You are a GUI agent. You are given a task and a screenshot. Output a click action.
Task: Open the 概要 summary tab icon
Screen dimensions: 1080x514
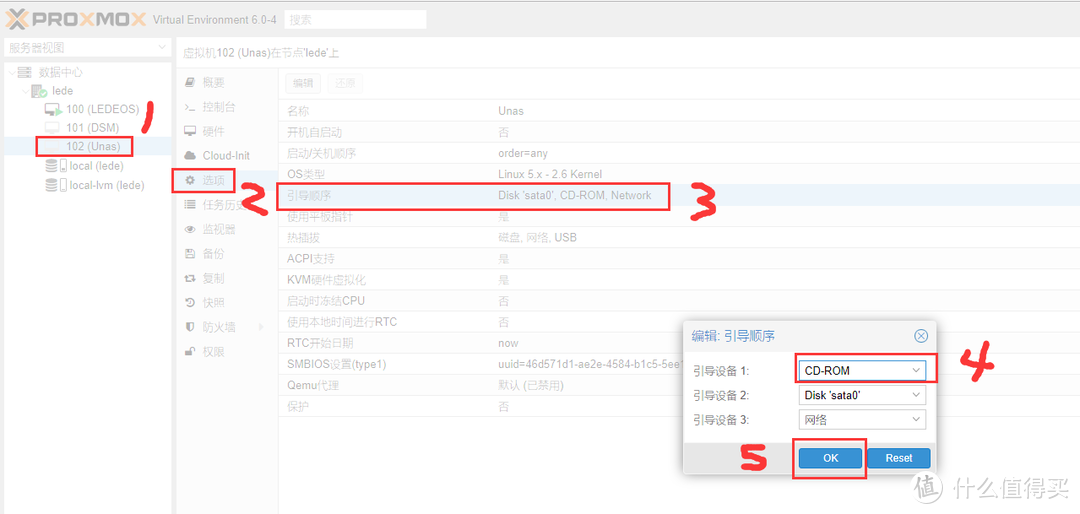click(190, 82)
